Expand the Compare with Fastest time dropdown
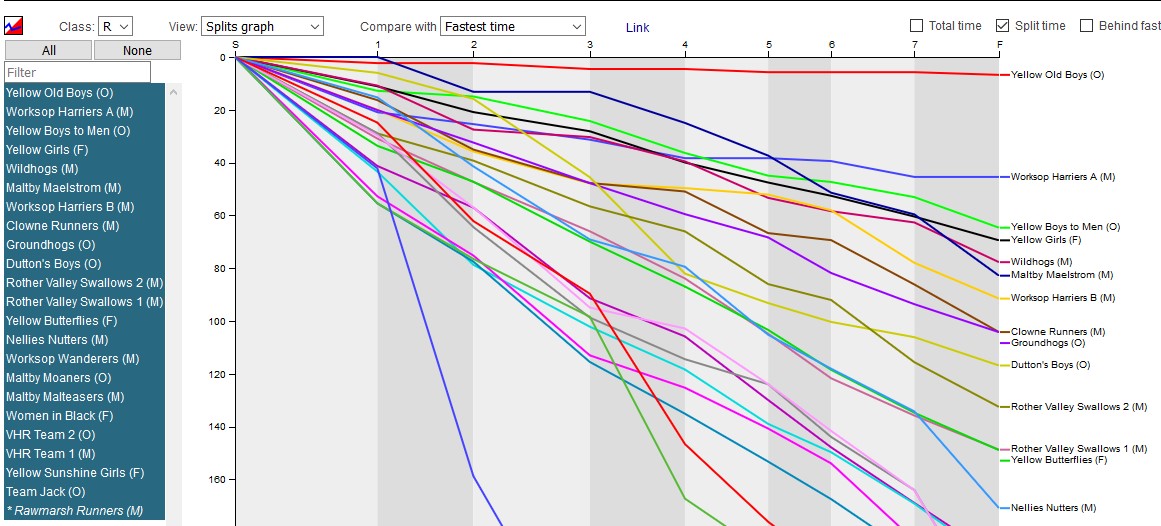This screenshot has width=1161, height=526. (x=512, y=27)
